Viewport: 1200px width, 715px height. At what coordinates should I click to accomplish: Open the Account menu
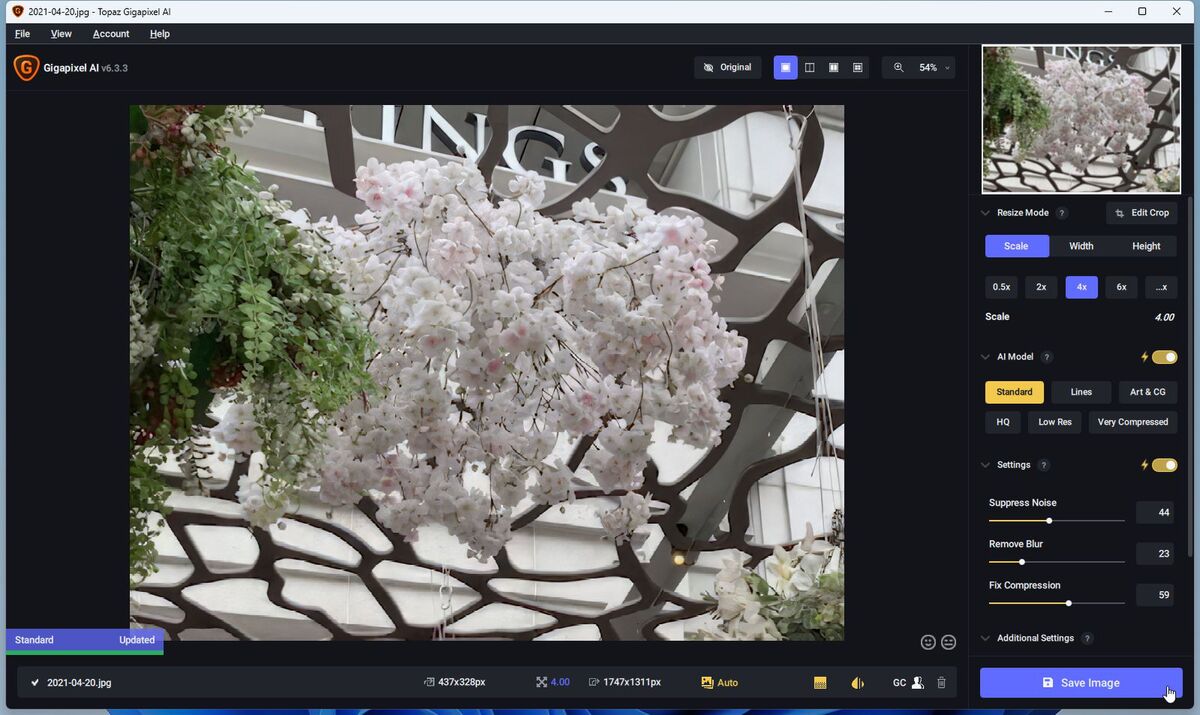click(x=111, y=34)
